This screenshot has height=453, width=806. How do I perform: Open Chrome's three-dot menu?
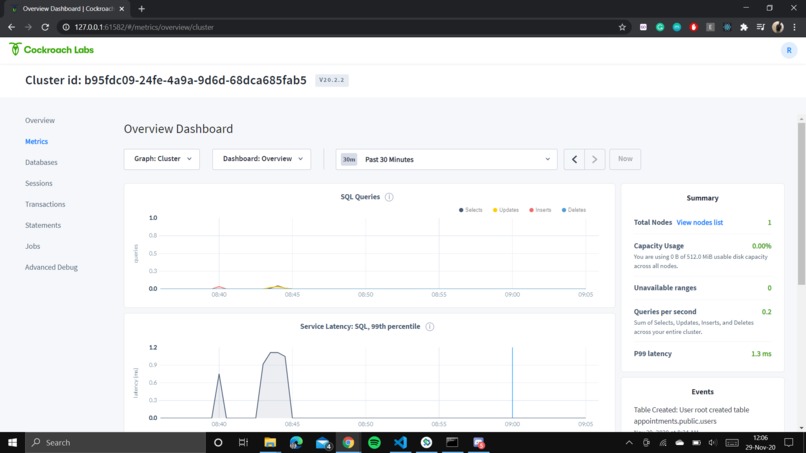tap(795, 27)
